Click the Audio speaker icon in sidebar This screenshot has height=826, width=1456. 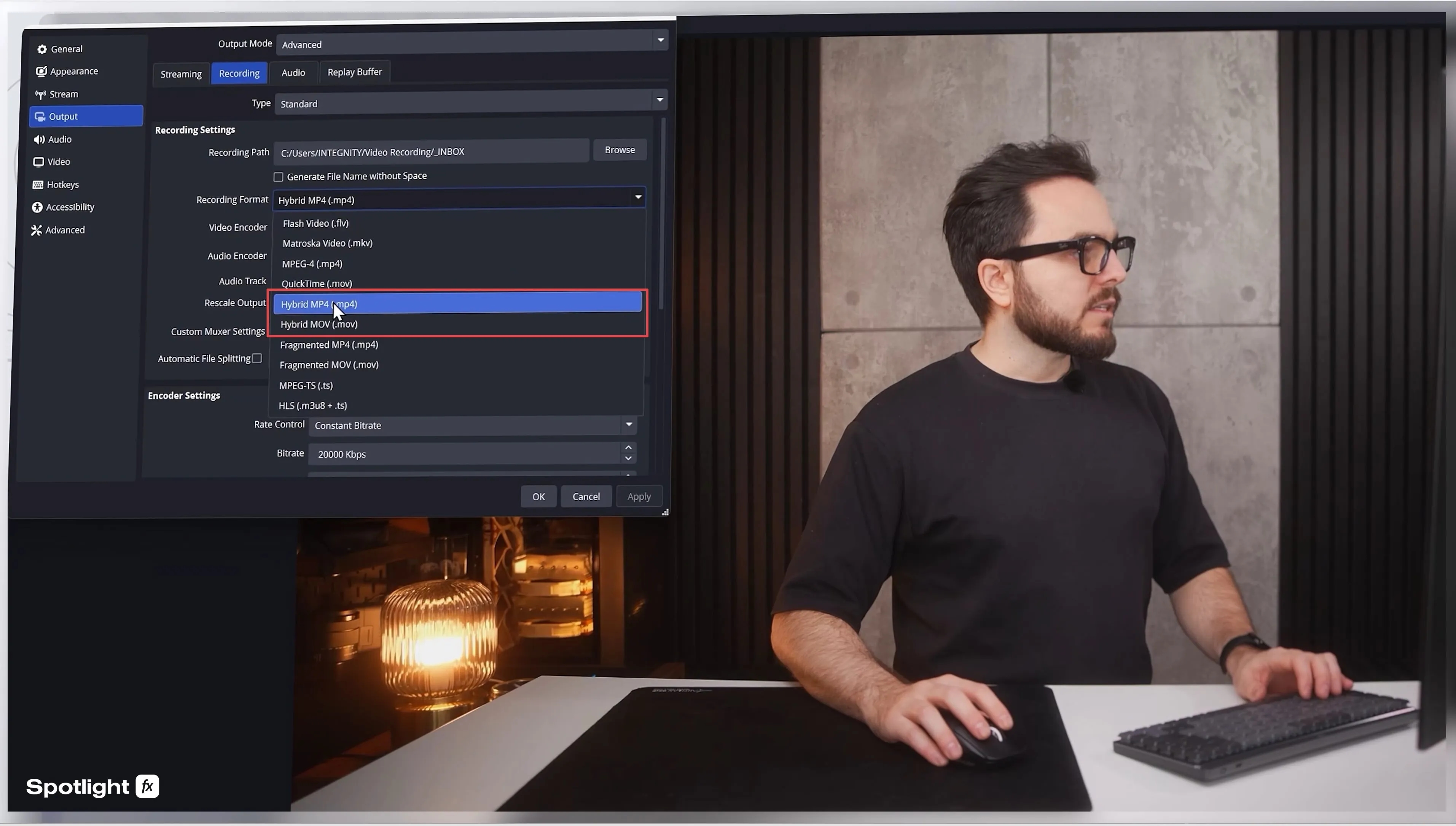click(38, 140)
